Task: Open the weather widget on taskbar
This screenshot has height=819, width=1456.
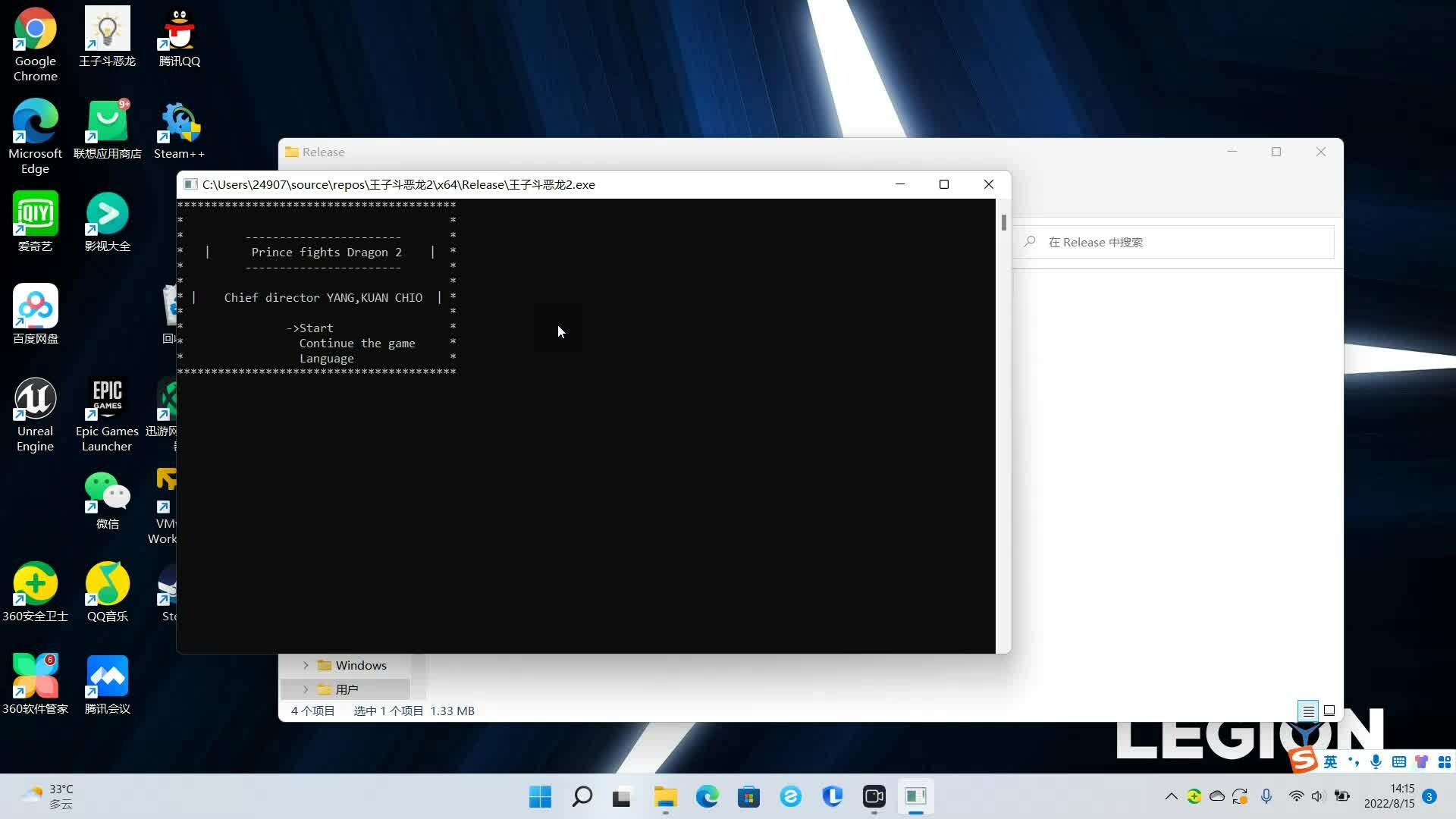Action: 47,796
